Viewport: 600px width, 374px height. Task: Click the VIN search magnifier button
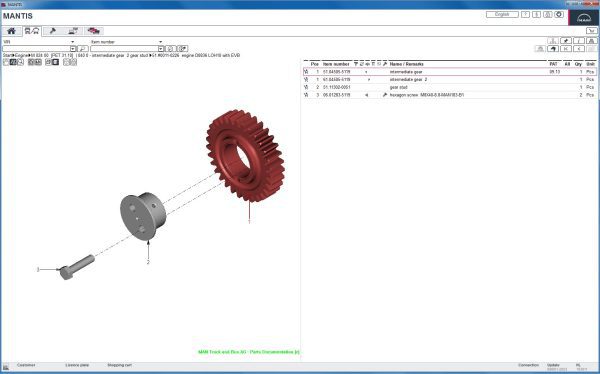pos(83,49)
